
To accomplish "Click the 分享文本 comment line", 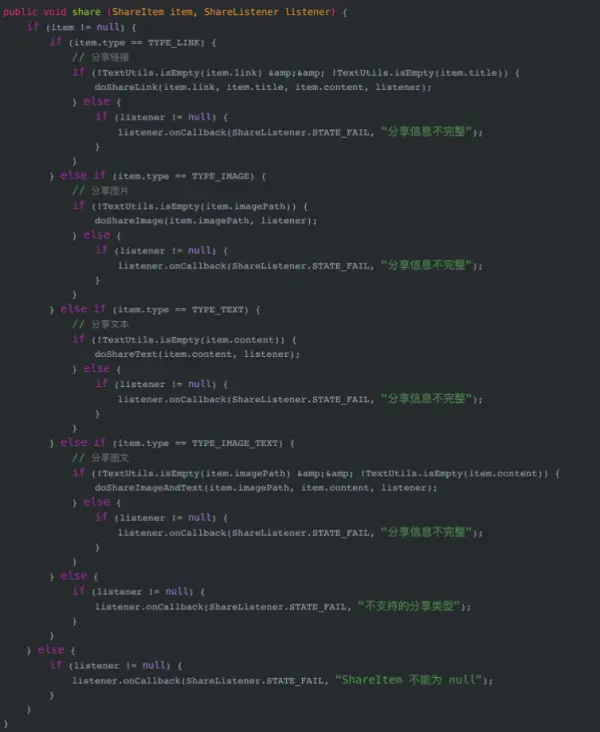I will tap(100, 324).
